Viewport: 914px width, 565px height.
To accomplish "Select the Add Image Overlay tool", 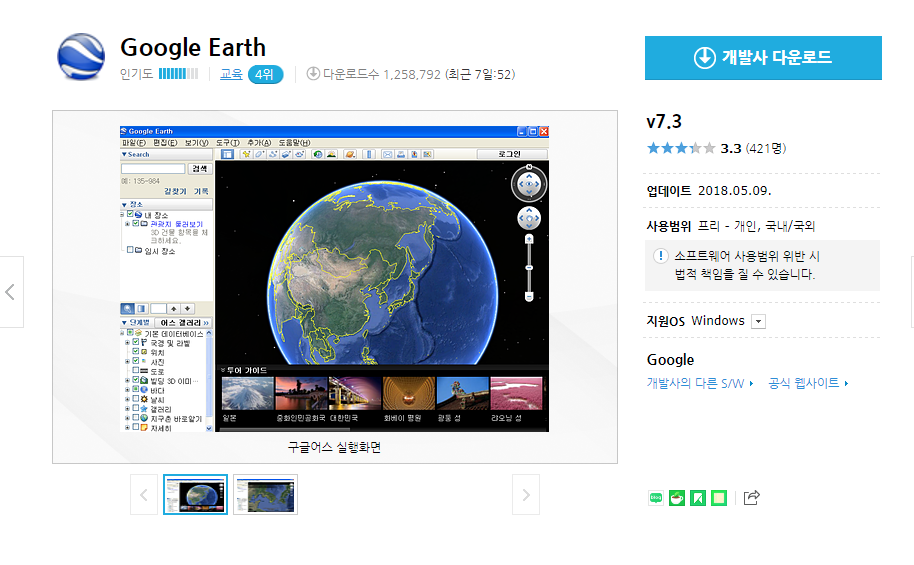I will point(286,154).
